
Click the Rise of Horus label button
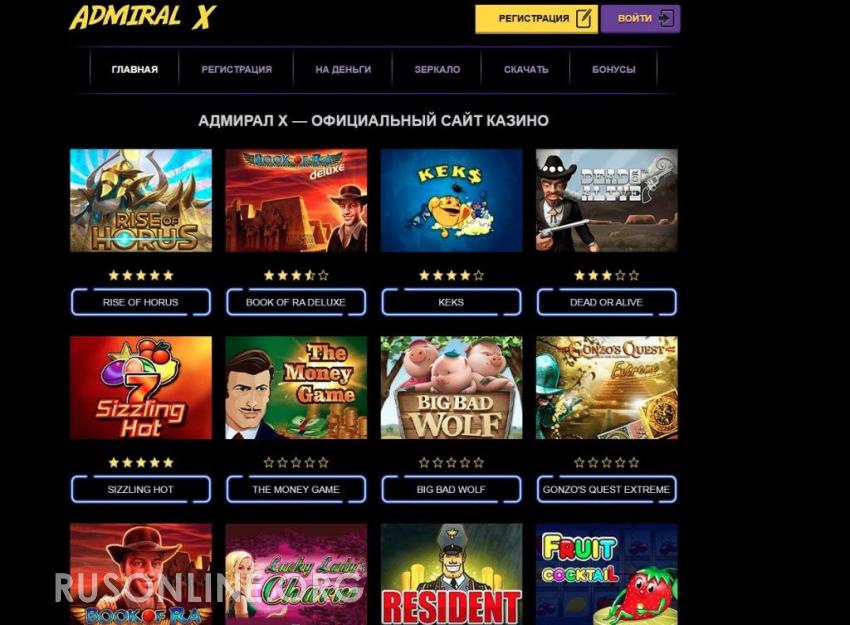pyautogui.click(x=140, y=302)
